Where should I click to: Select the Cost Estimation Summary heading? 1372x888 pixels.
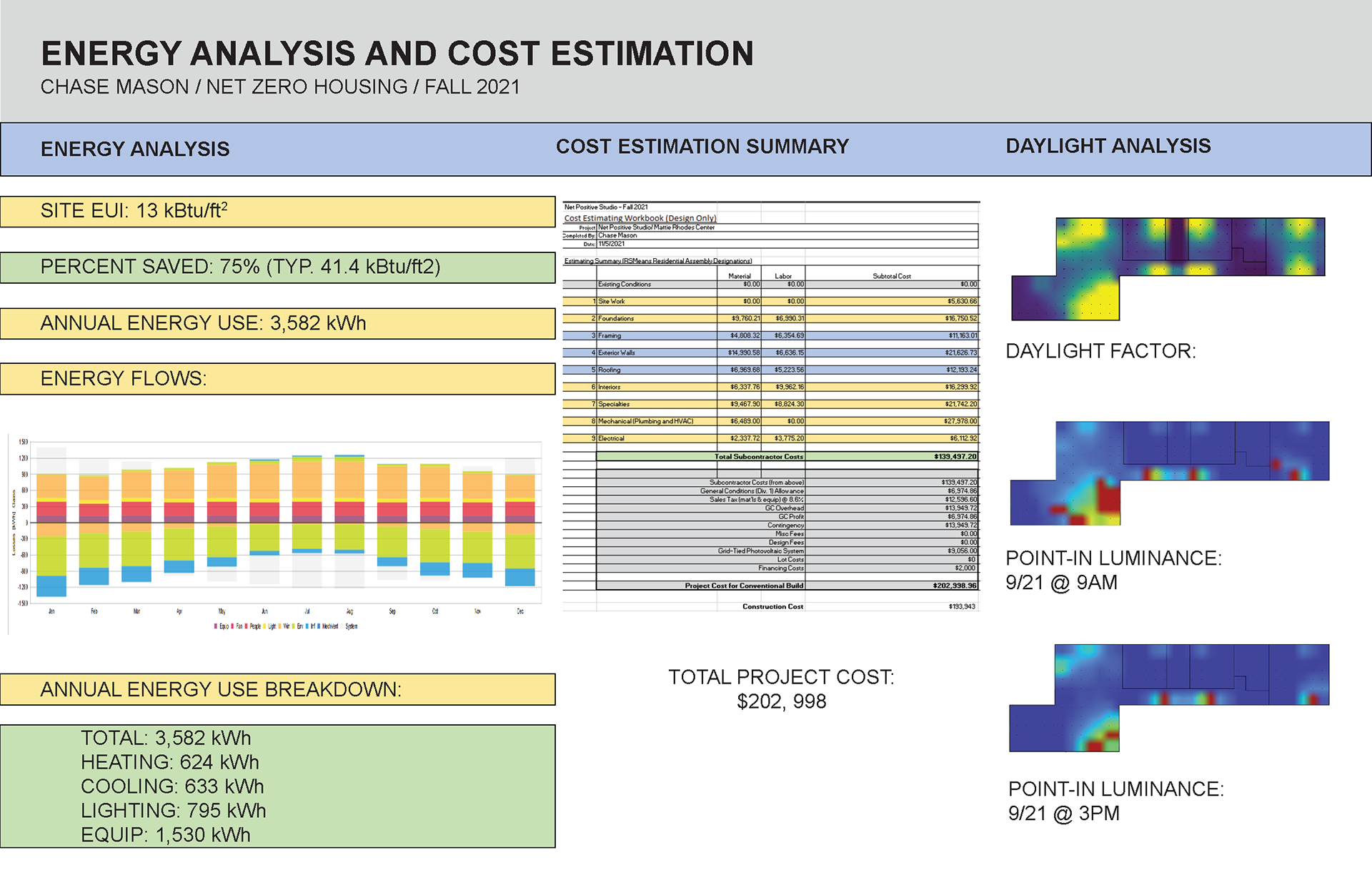point(702,147)
